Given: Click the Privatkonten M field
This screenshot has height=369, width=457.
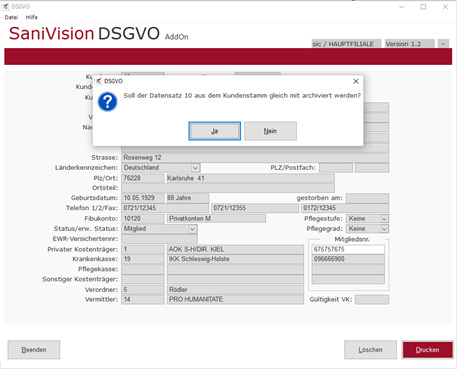Looking at the screenshot, I should (x=216, y=219).
